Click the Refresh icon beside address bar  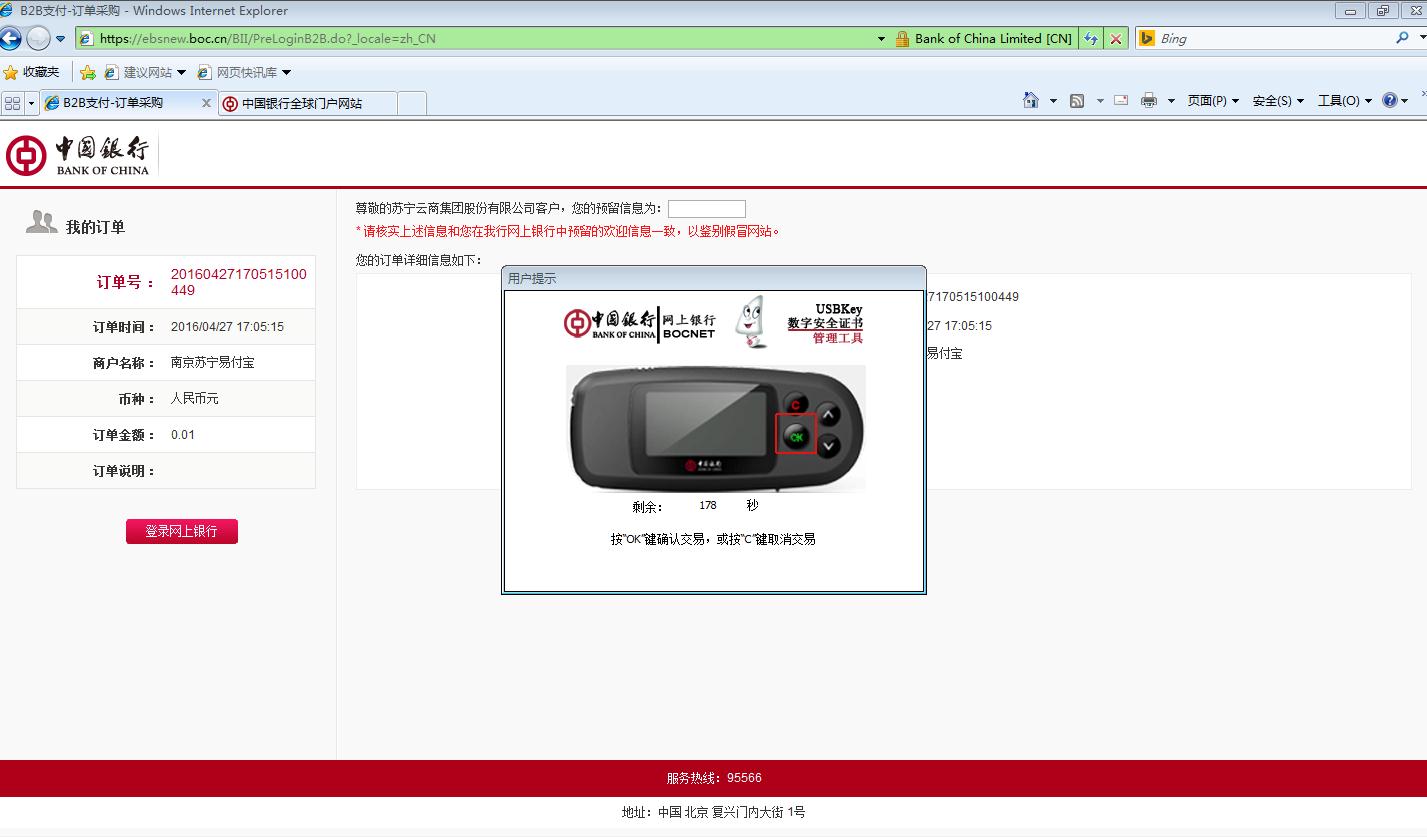click(1091, 39)
